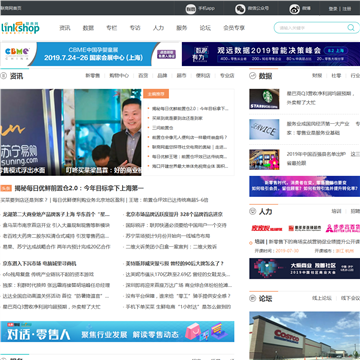360x360 pixels.
Task: Click the search magnifier icon
Action: pyautogui.click(x=351, y=28)
